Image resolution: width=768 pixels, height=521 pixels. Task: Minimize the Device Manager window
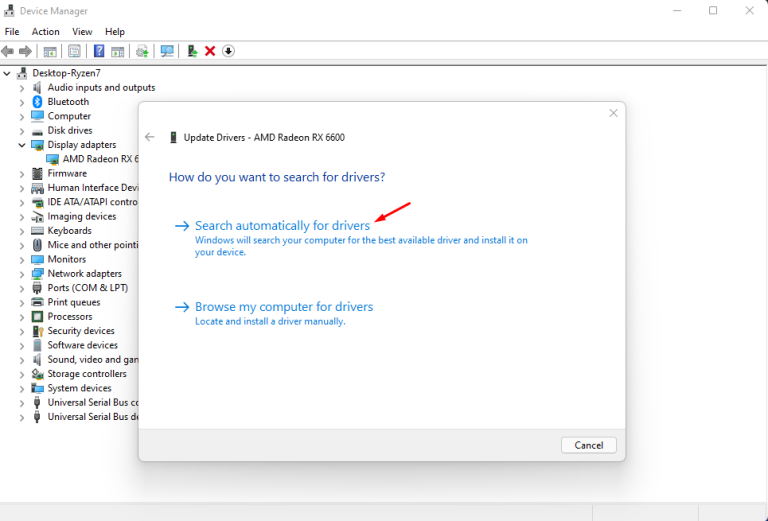(677, 10)
